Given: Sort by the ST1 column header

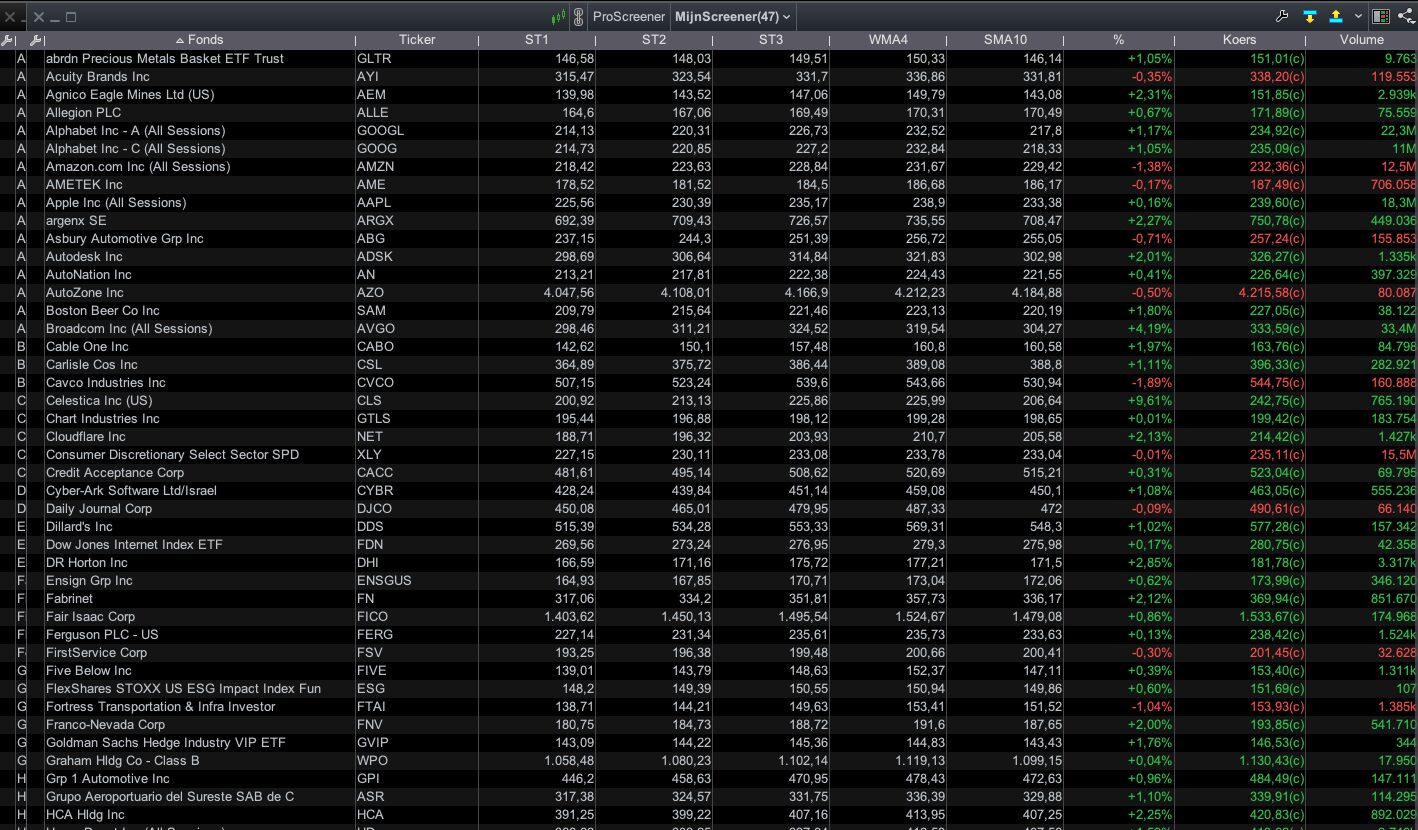Looking at the screenshot, I should point(537,40).
